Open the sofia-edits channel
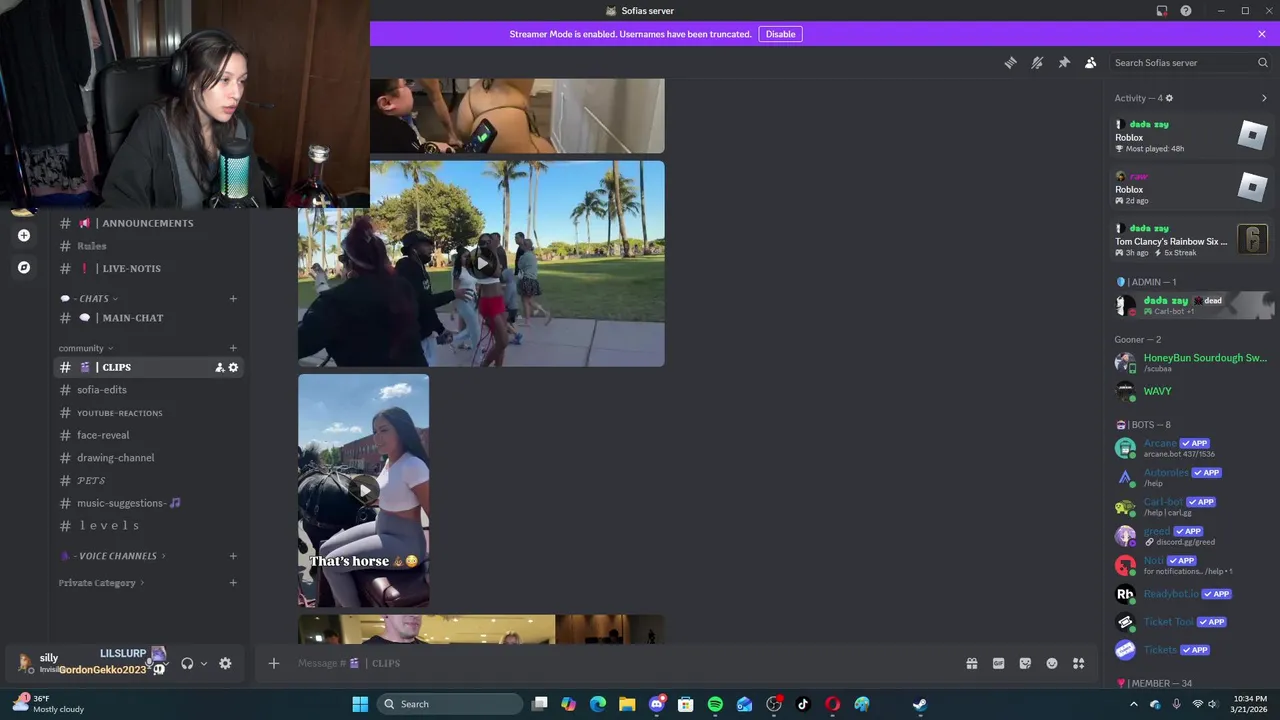1280x720 pixels. pyautogui.click(x=148, y=390)
